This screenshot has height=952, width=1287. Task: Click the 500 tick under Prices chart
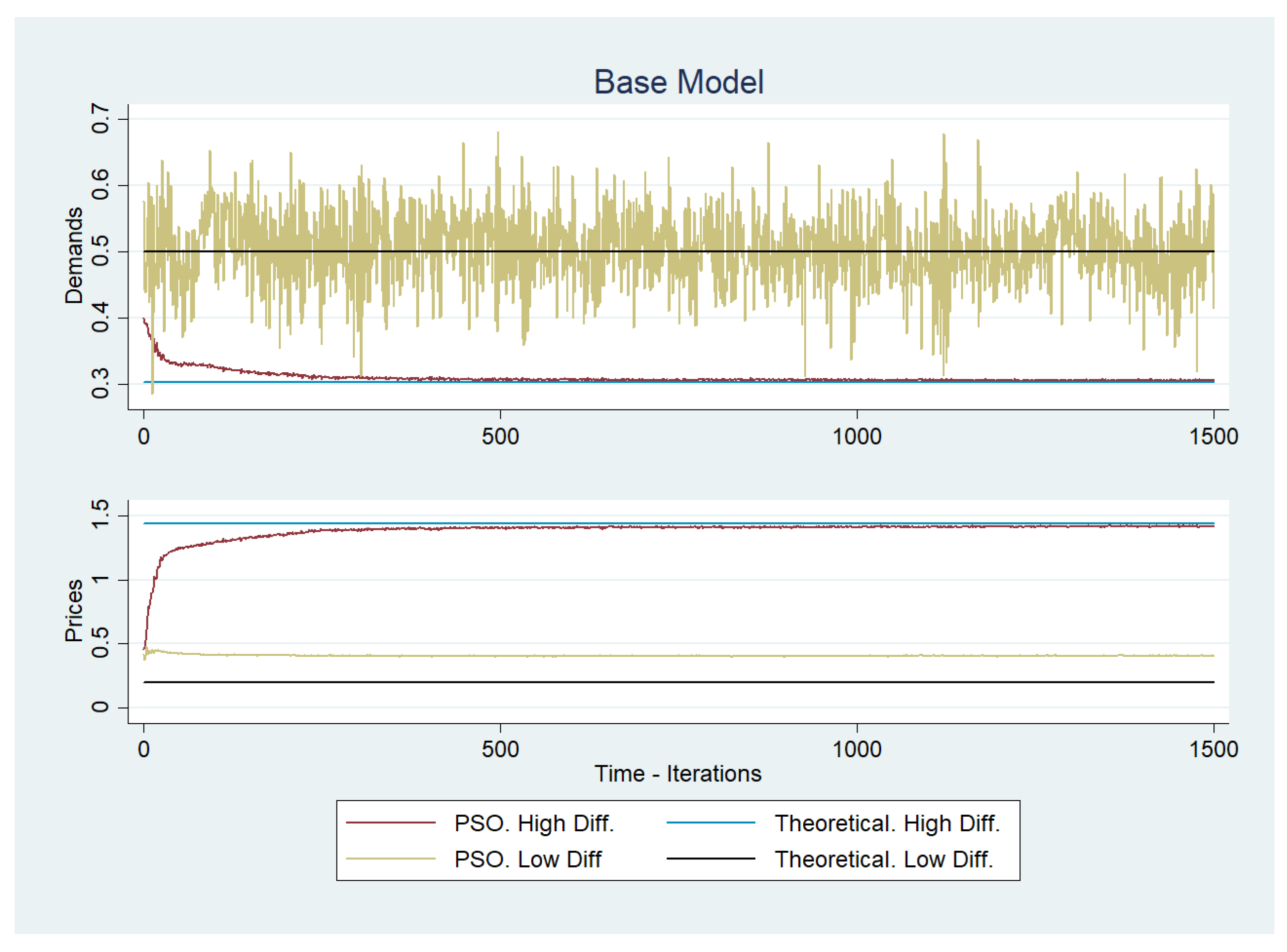500,749
